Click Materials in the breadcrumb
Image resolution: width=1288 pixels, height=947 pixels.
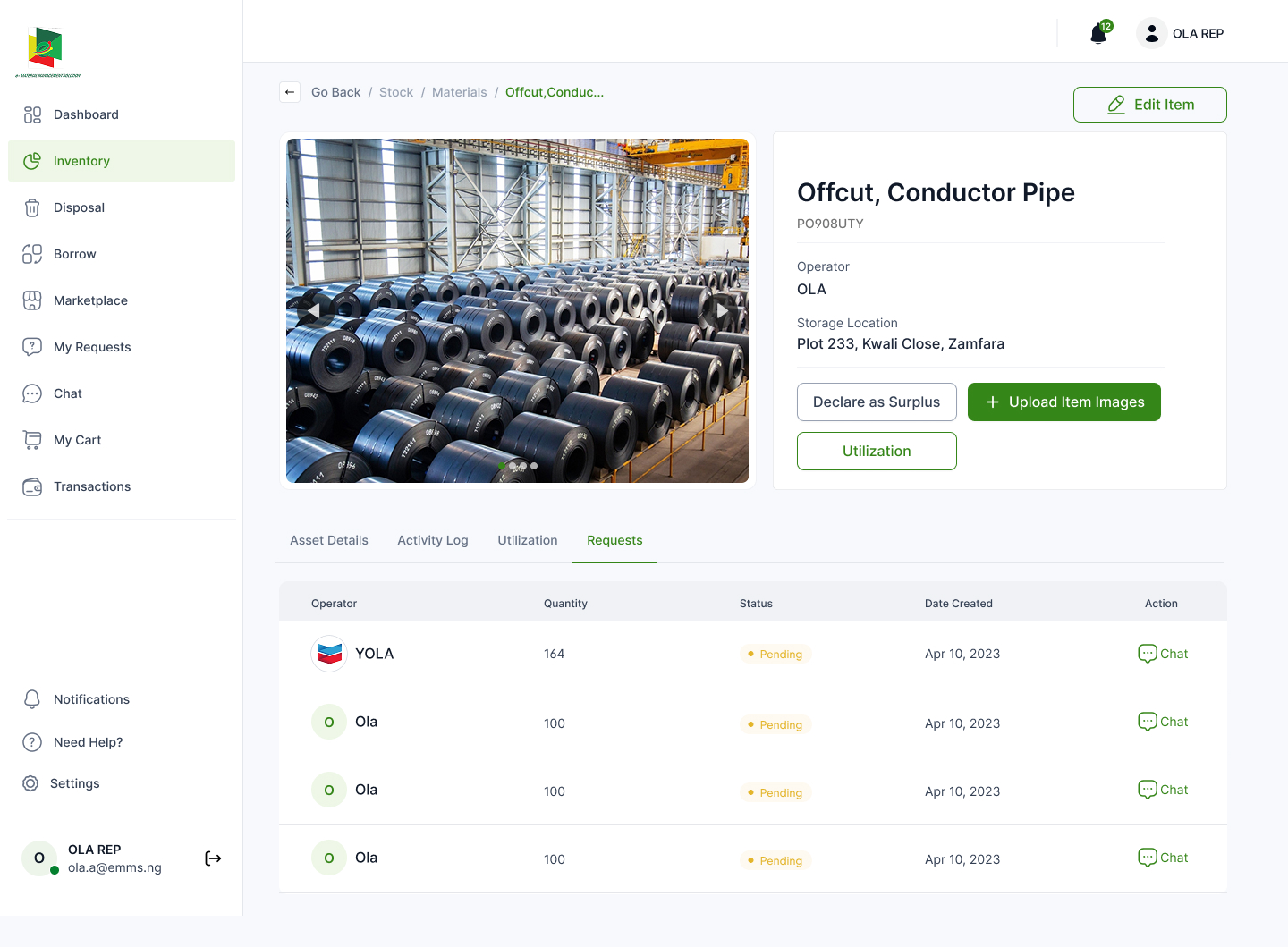(459, 92)
